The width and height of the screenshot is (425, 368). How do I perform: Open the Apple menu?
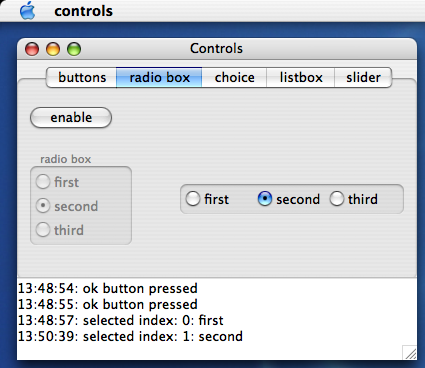(x=27, y=11)
